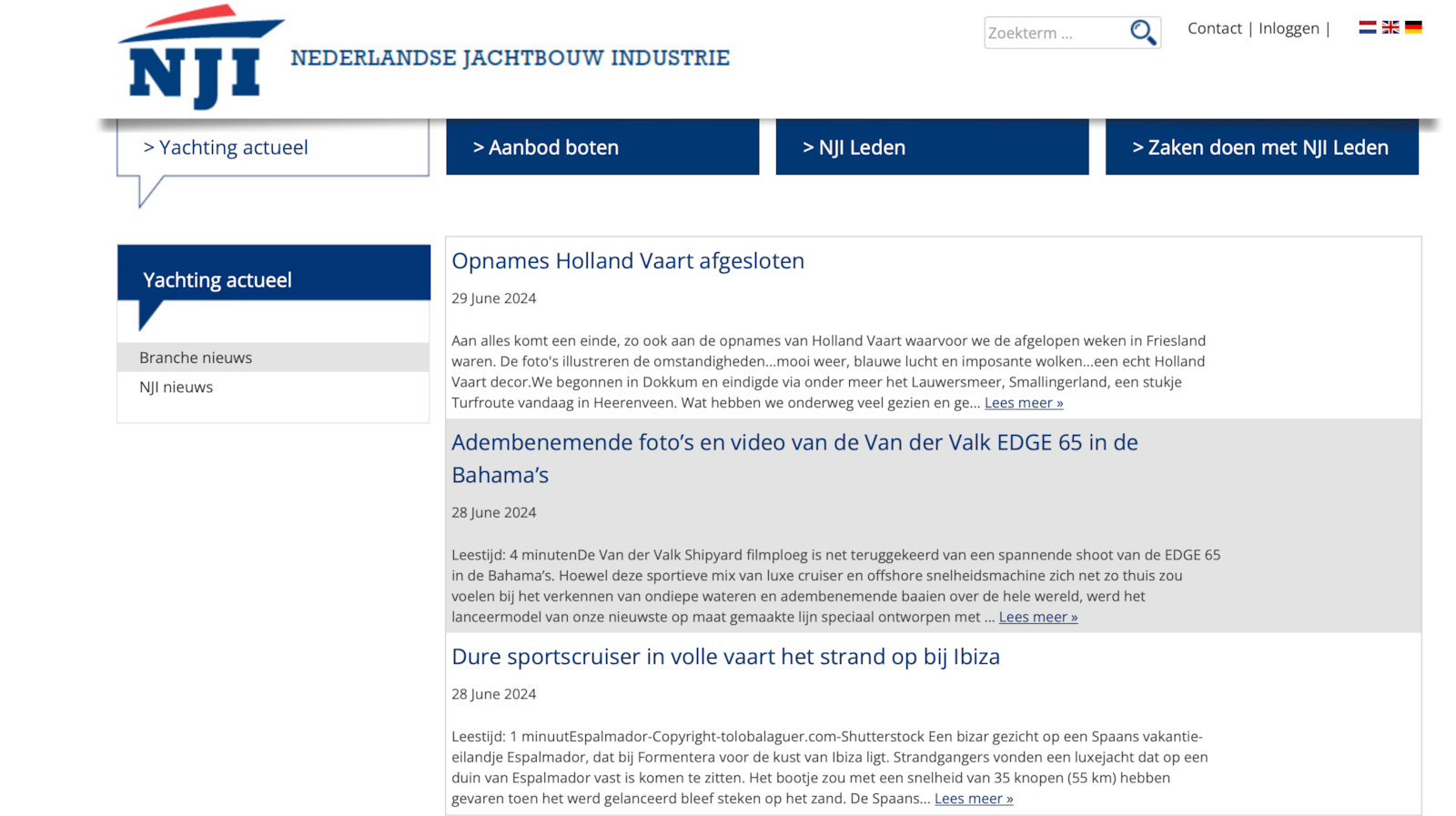Select Branche nieuws in the sidebar
This screenshot has height=816, width=1456.
pyautogui.click(x=196, y=358)
